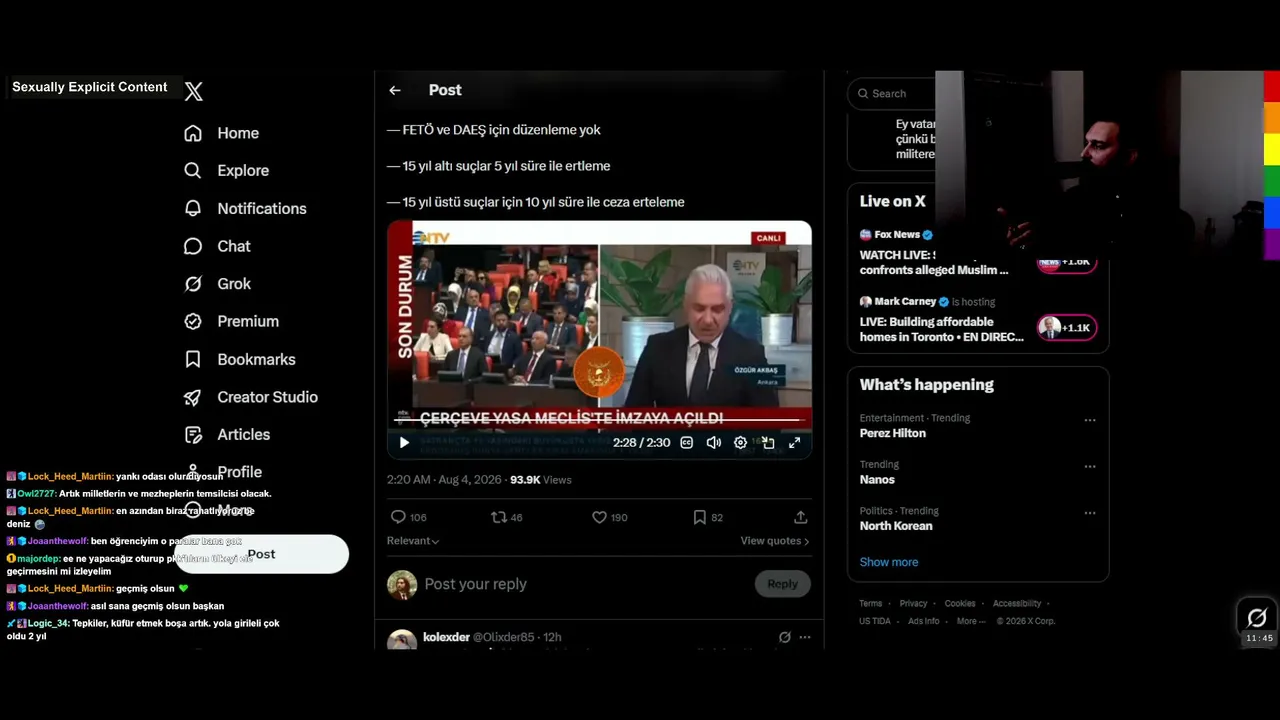Screen dimensions: 1280x720
Task: Click the video progress bar
Action: click(599, 421)
